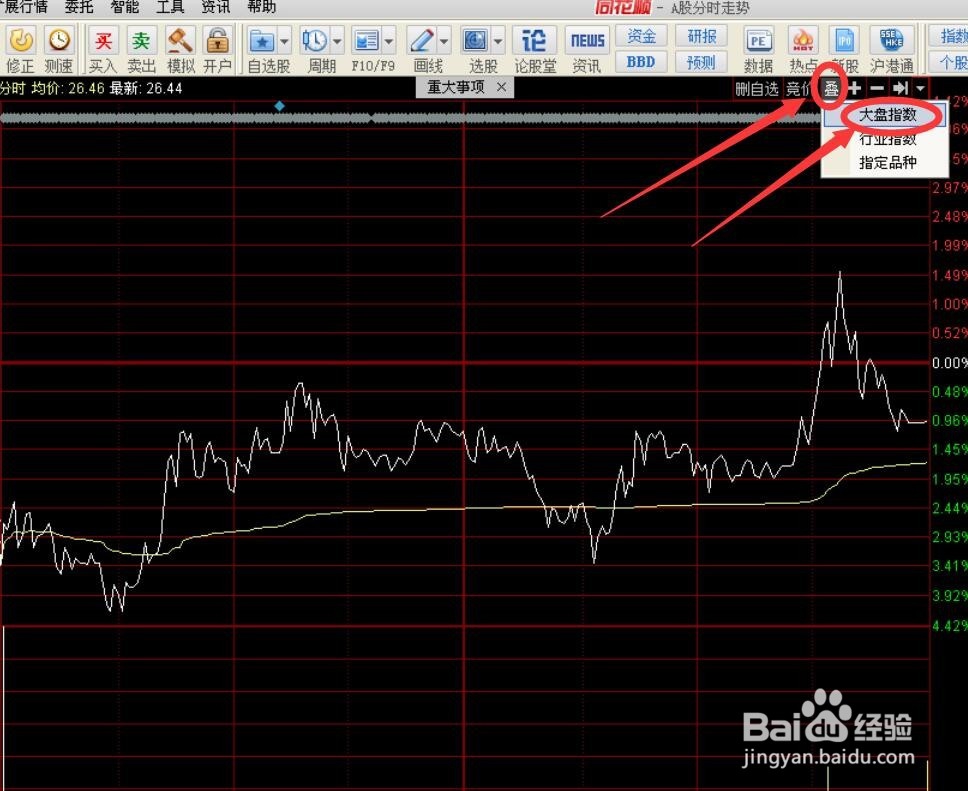Open the 智能 menu
The width and height of the screenshot is (968, 791).
[125, 7]
